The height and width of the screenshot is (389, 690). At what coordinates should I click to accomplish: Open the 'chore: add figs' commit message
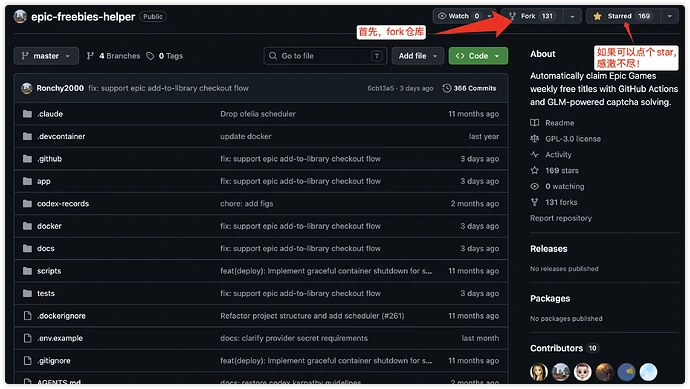(x=246, y=204)
